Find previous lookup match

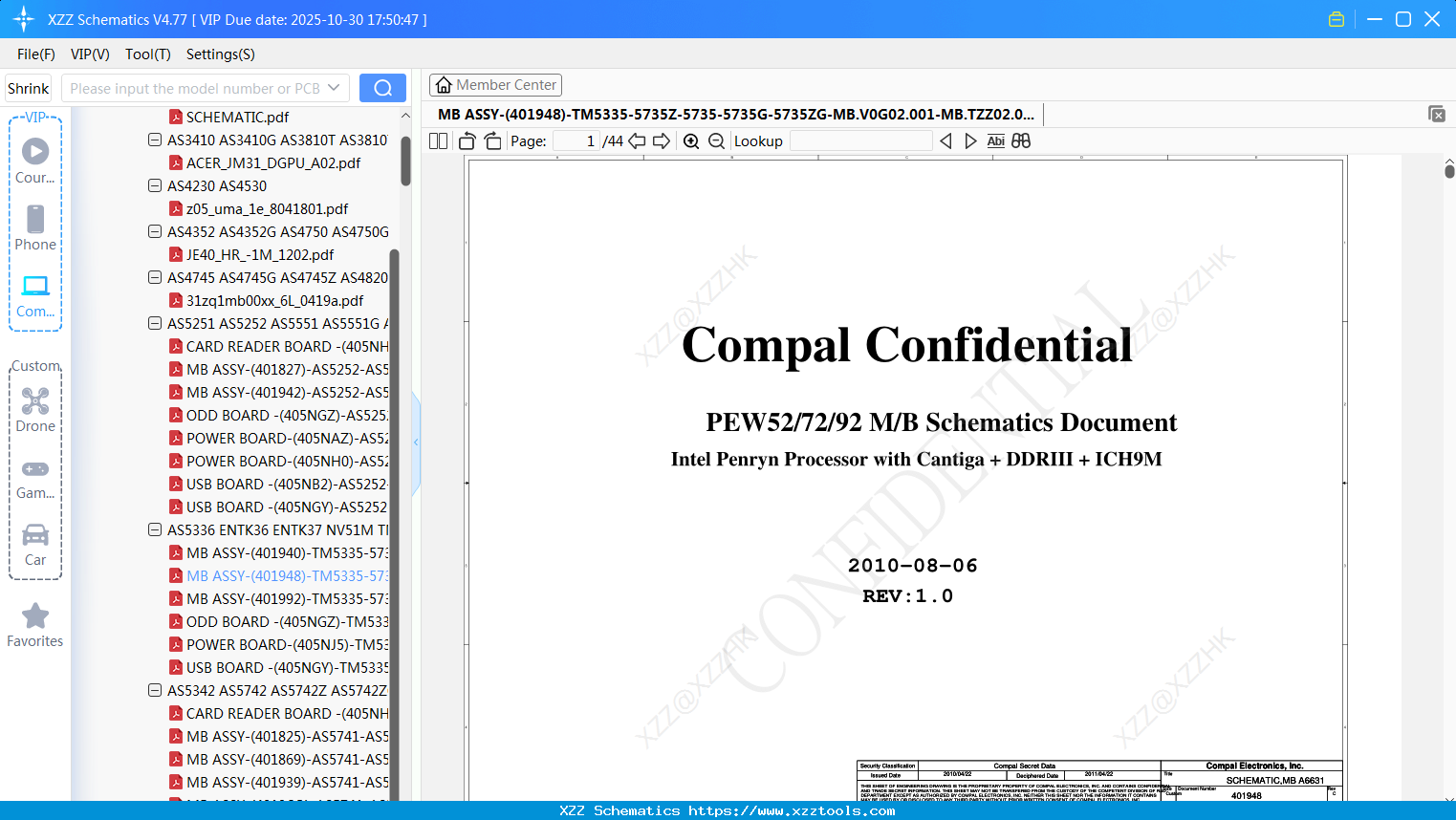[945, 140]
